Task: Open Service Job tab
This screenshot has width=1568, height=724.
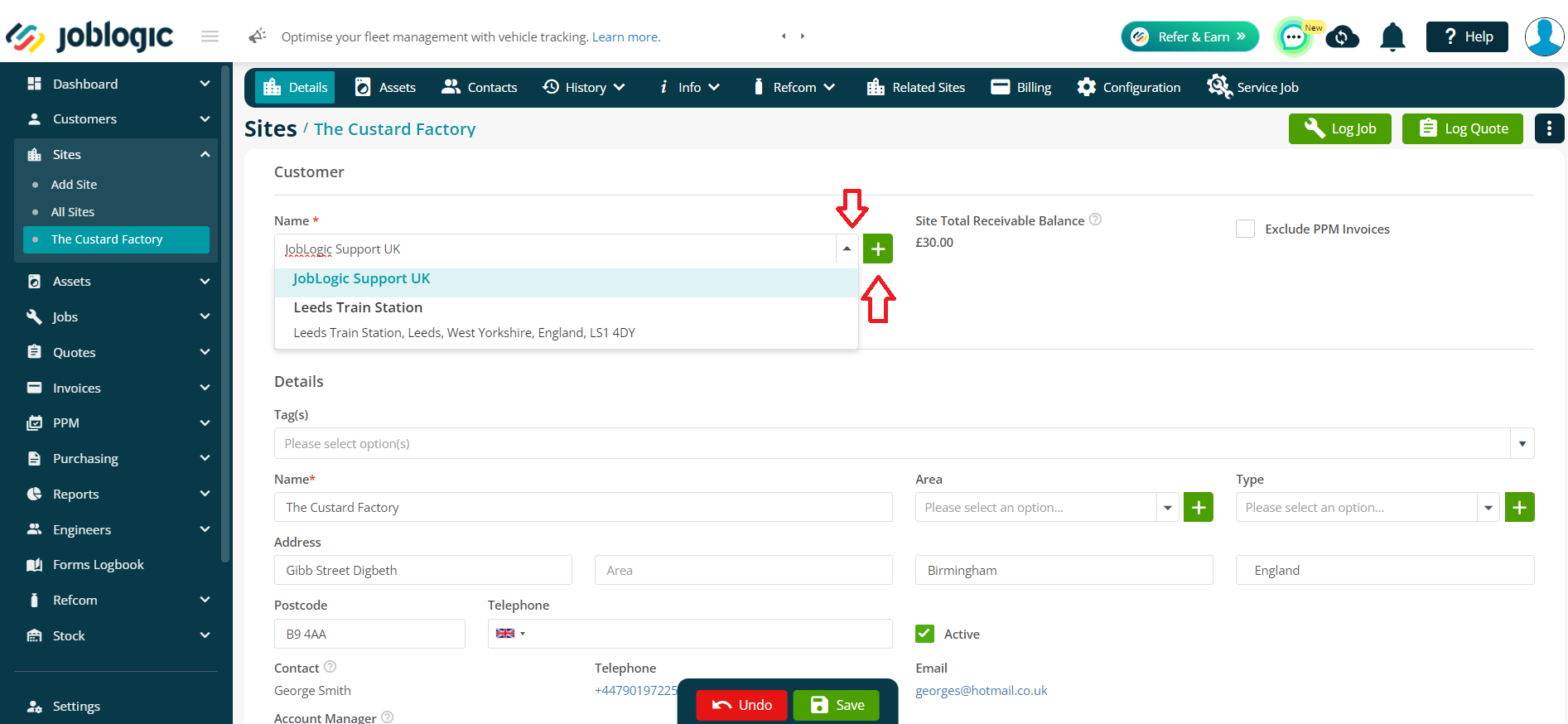Action: pyautogui.click(x=1252, y=87)
